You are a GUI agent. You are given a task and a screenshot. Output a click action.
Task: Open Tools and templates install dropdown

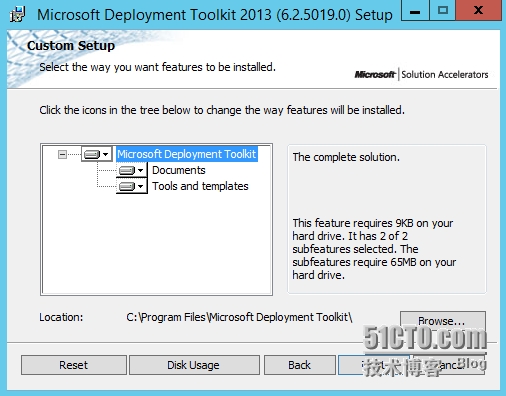pyautogui.click(x=132, y=186)
